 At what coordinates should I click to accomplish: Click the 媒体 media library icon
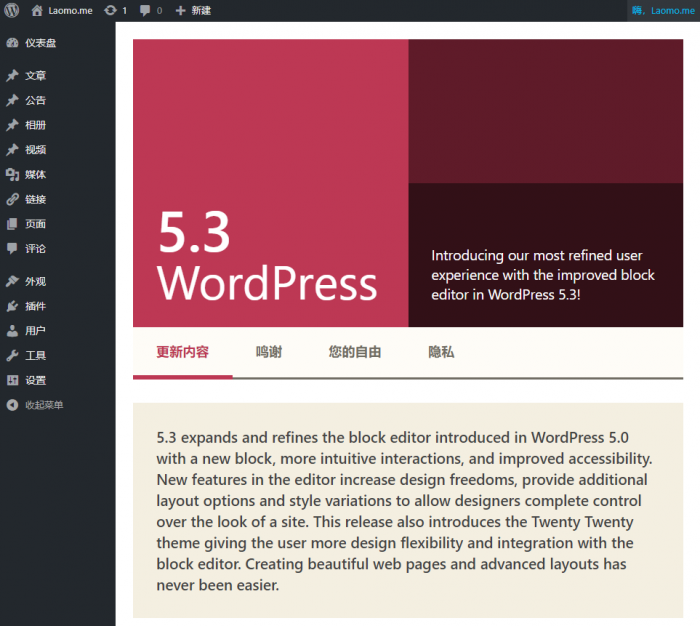(12, 174)
